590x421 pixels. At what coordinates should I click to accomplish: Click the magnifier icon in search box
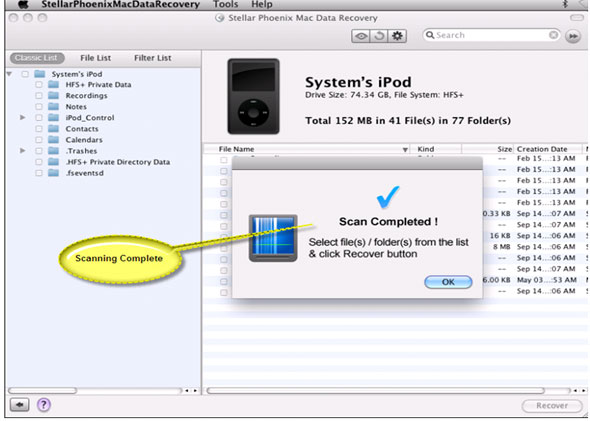tap(430, 35)
